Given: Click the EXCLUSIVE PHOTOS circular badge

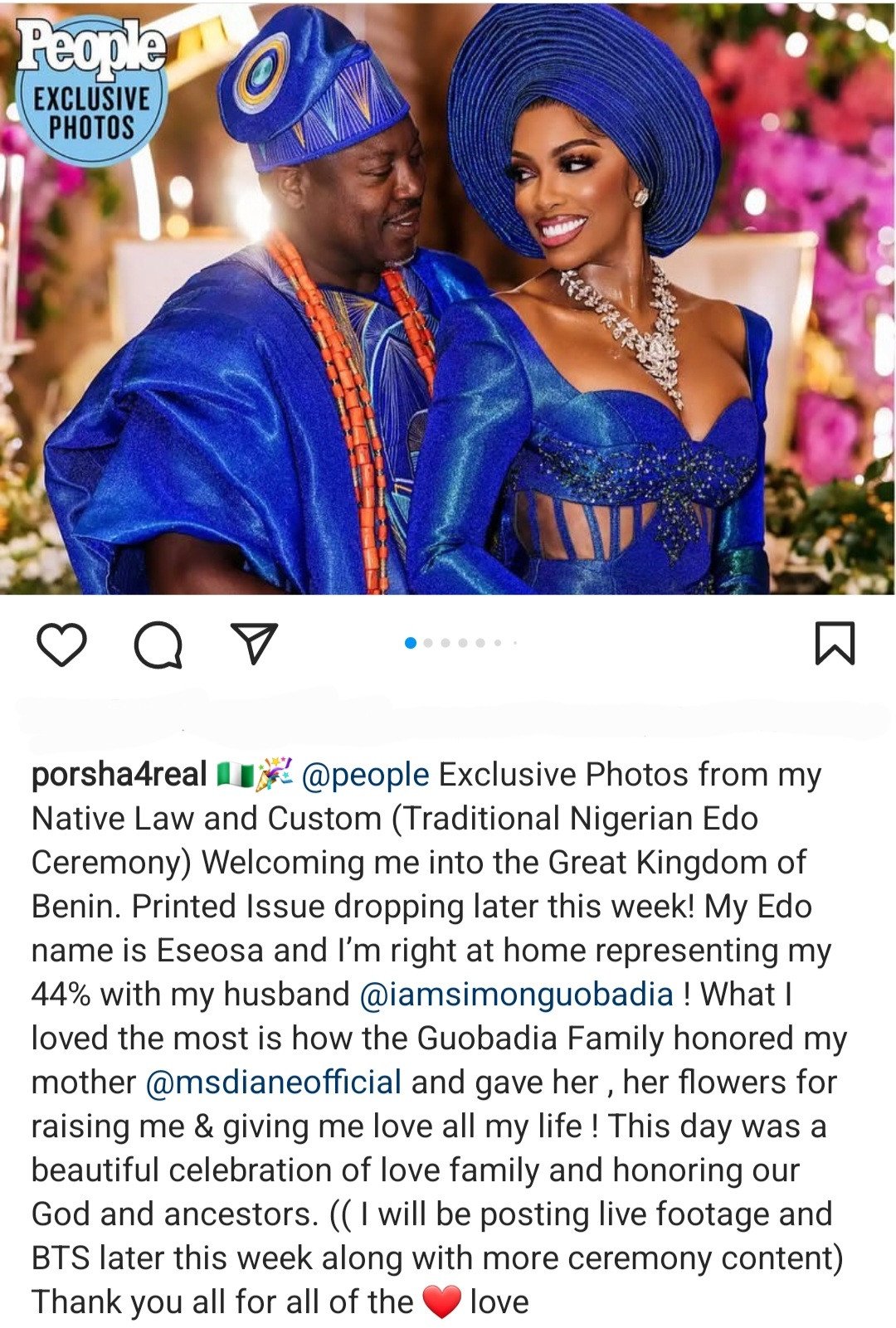Looking at the screenshot, I should (91, 91).
